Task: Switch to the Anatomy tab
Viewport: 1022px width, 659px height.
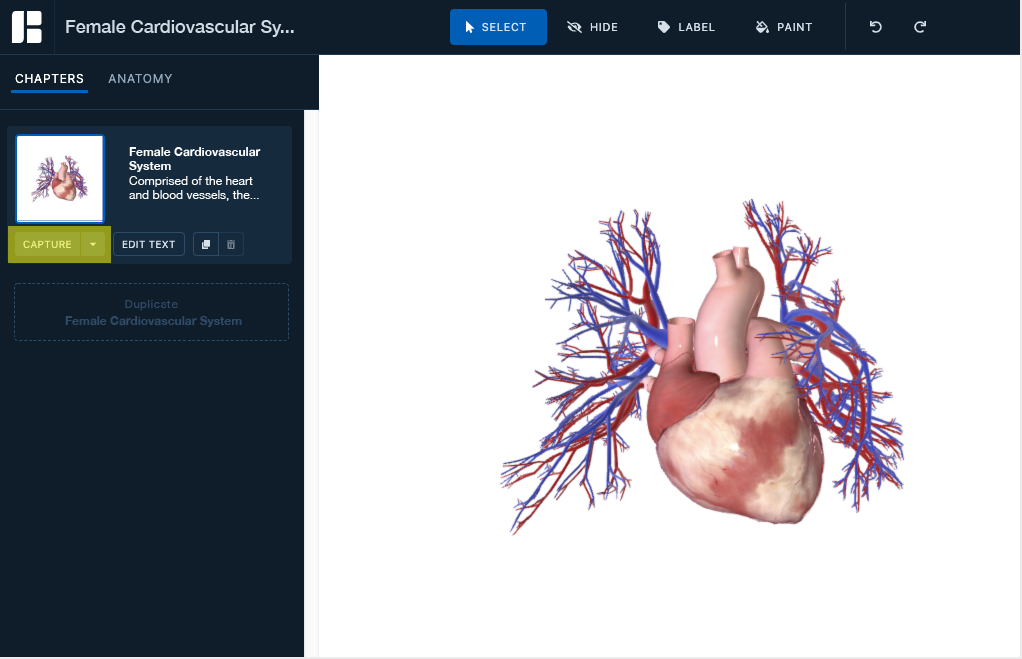Action: [x=140, y=79]
